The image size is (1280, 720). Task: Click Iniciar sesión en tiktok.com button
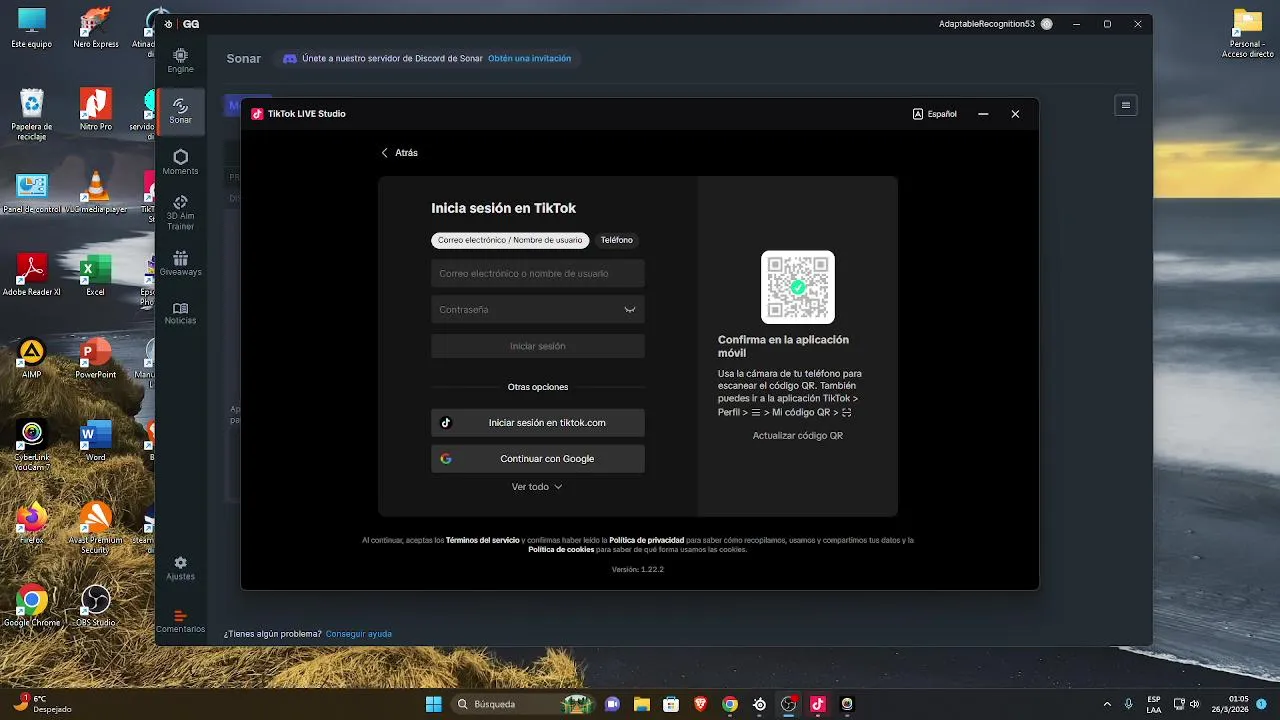coord(538,422)
